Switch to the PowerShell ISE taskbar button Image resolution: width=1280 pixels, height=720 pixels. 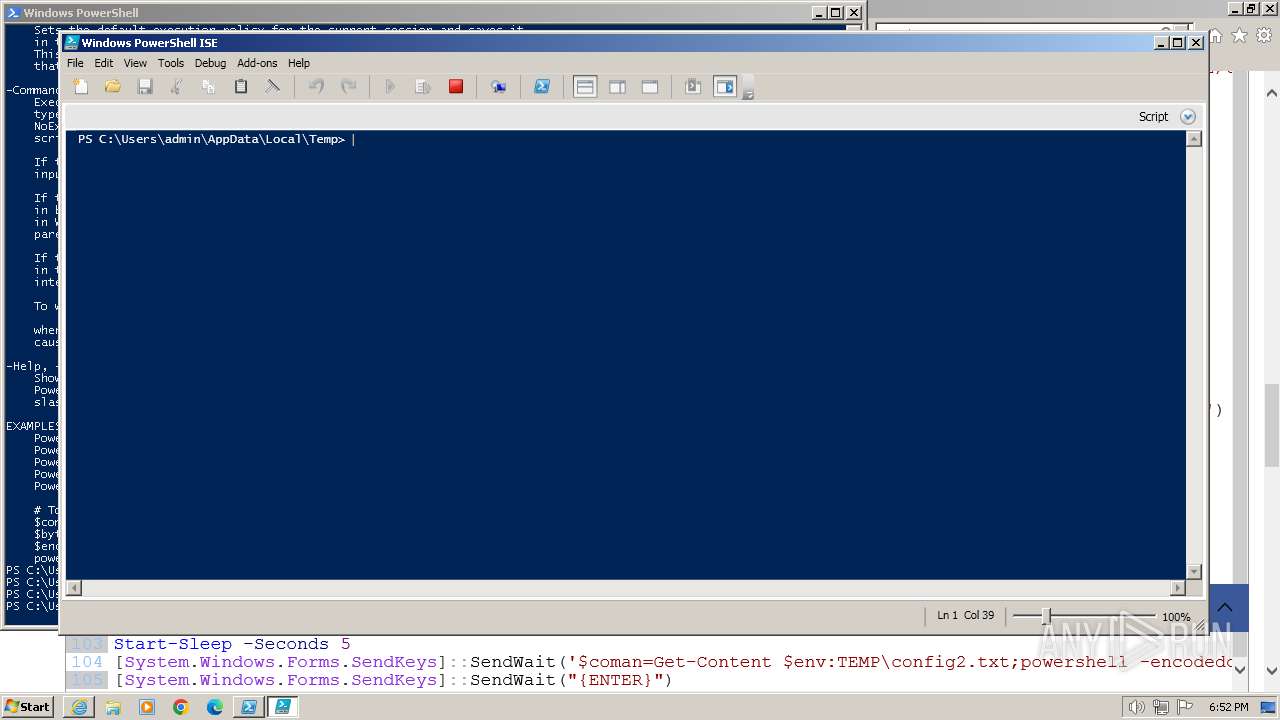point(282,707)
